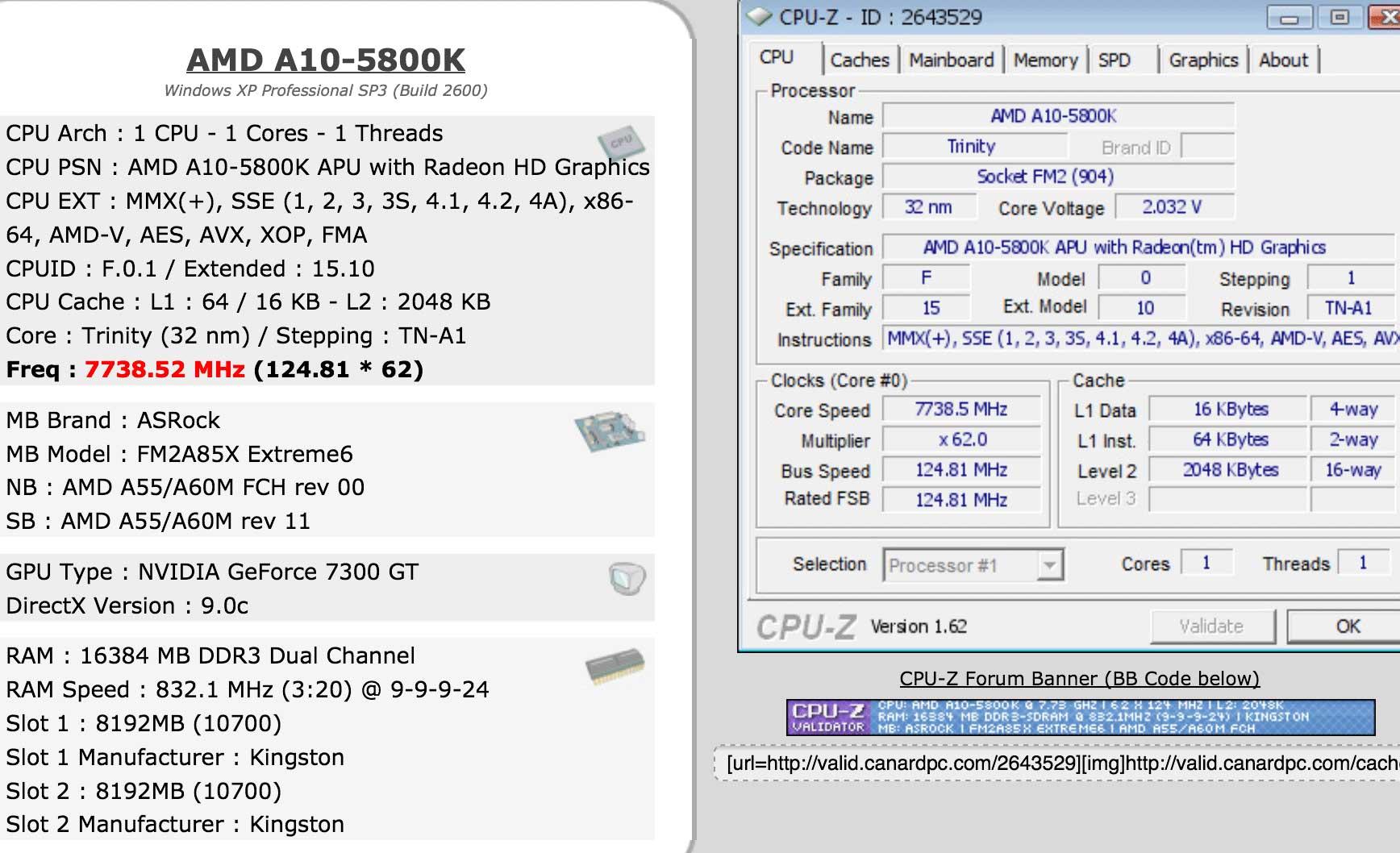Click the CPU-Z Forum Banner link
This screenshot has width=1400, height=853.
pos(1080,679)
